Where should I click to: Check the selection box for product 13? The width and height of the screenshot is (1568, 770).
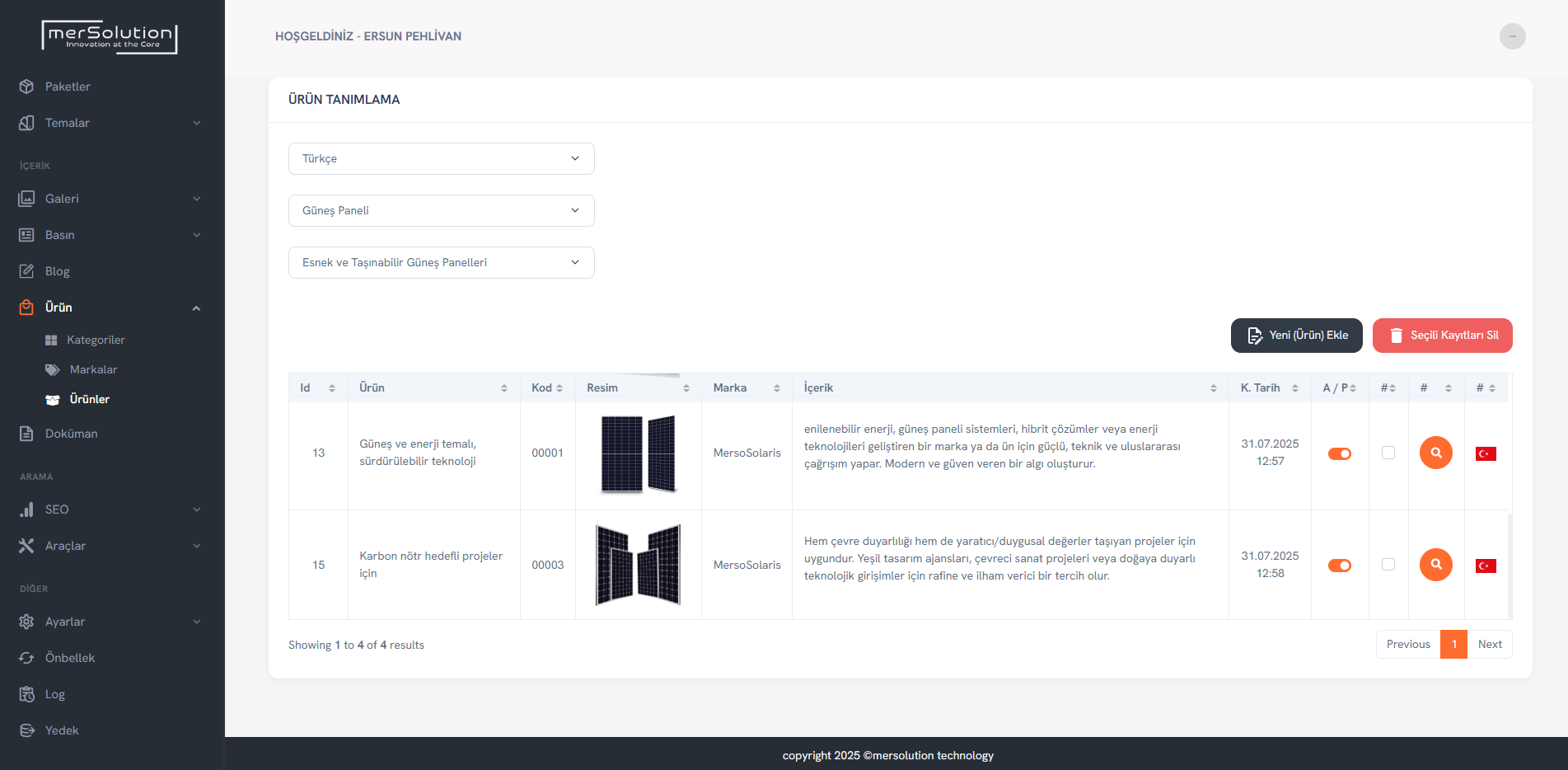[1388, 453]
